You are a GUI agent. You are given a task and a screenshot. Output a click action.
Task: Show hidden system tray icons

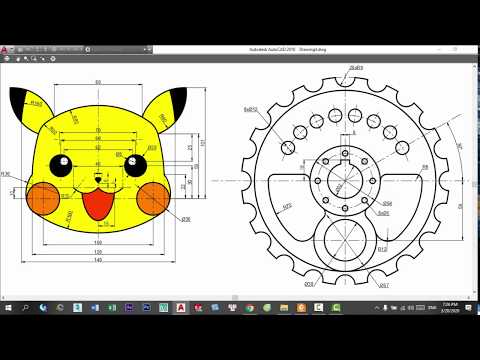377,308
